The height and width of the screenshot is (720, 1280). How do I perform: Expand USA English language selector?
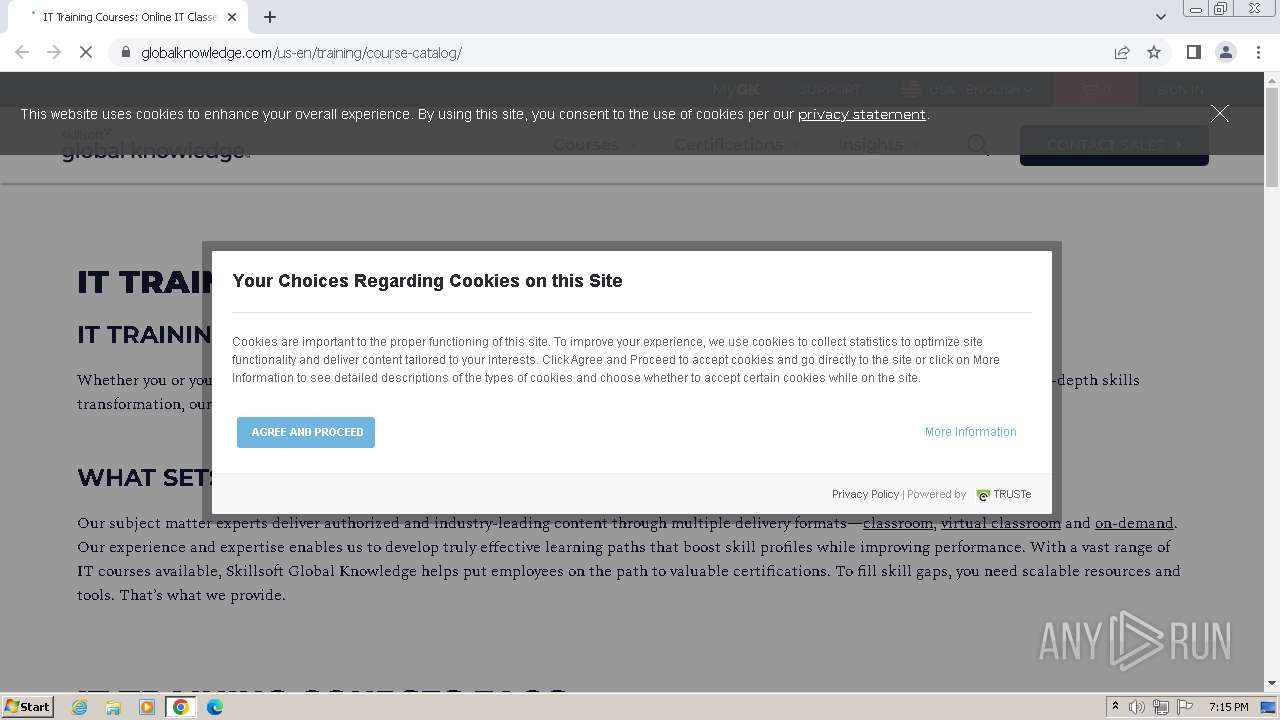tap(966, 89)
